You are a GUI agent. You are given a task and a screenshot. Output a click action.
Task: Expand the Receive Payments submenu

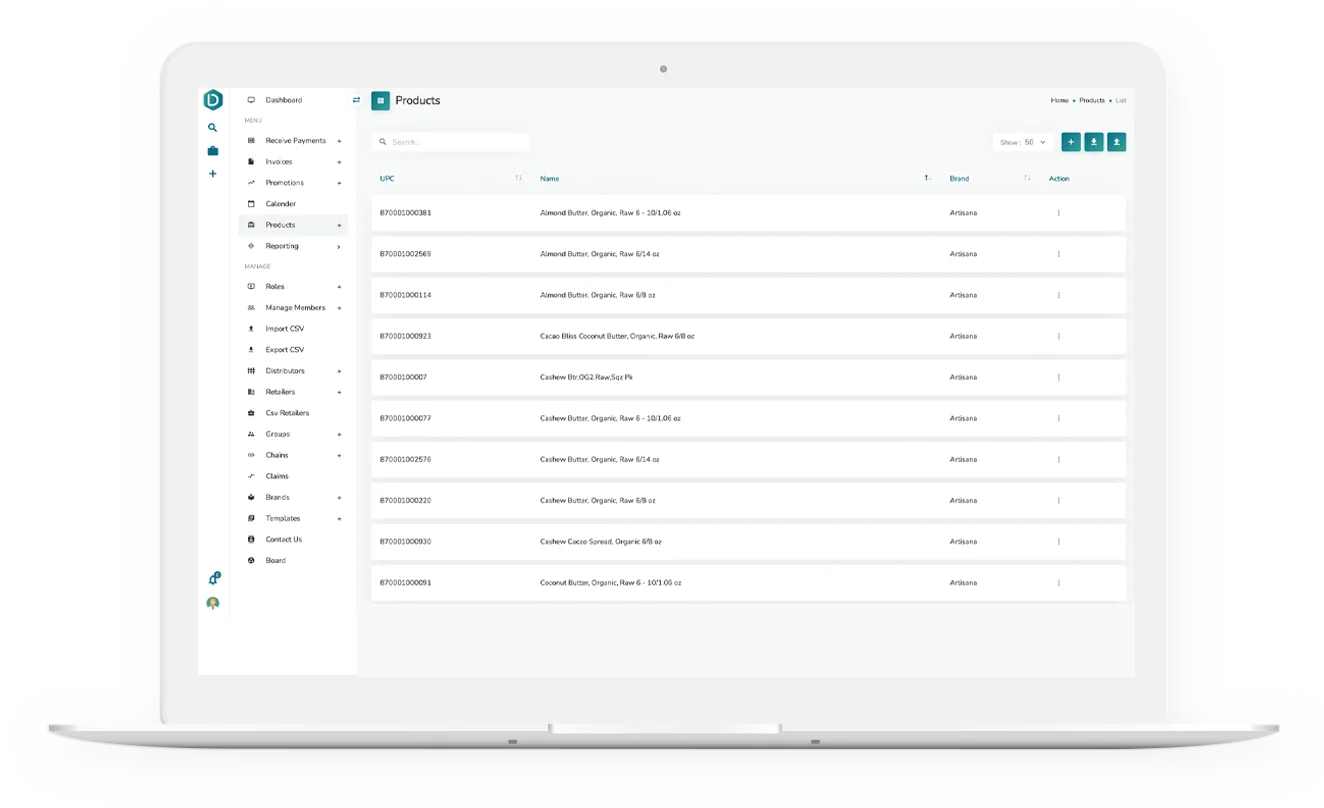point(339,141)
